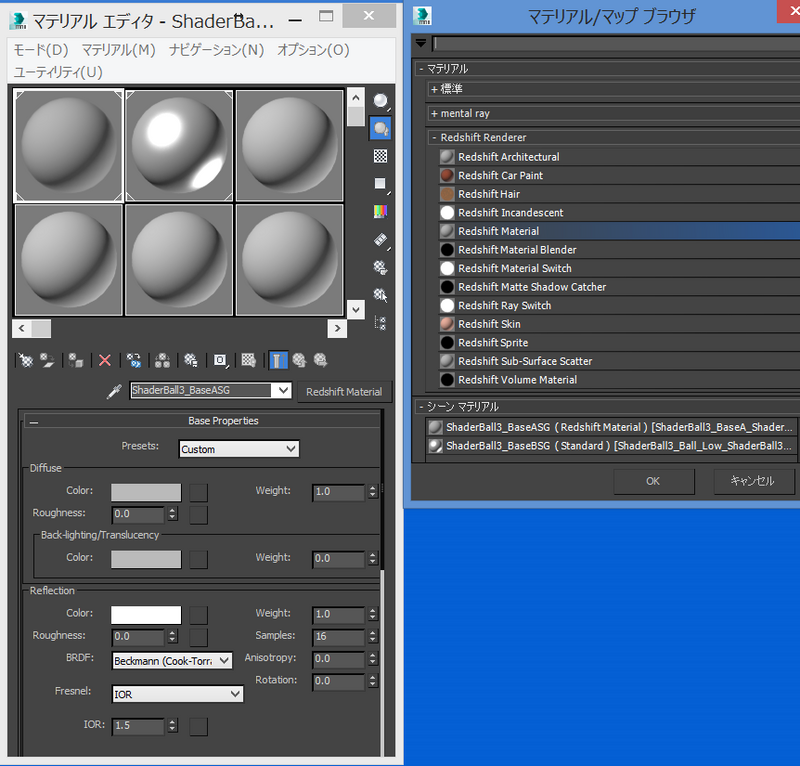Click the Sample UV Tiling icon
This screenshot has height=766, width=800.
(381, 183)
